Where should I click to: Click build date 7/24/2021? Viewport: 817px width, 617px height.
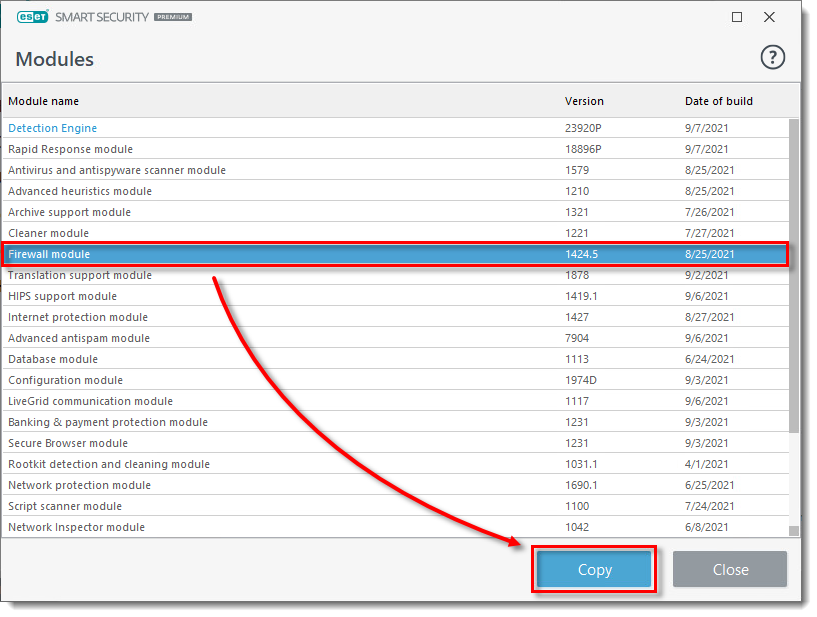click(709, 507)
